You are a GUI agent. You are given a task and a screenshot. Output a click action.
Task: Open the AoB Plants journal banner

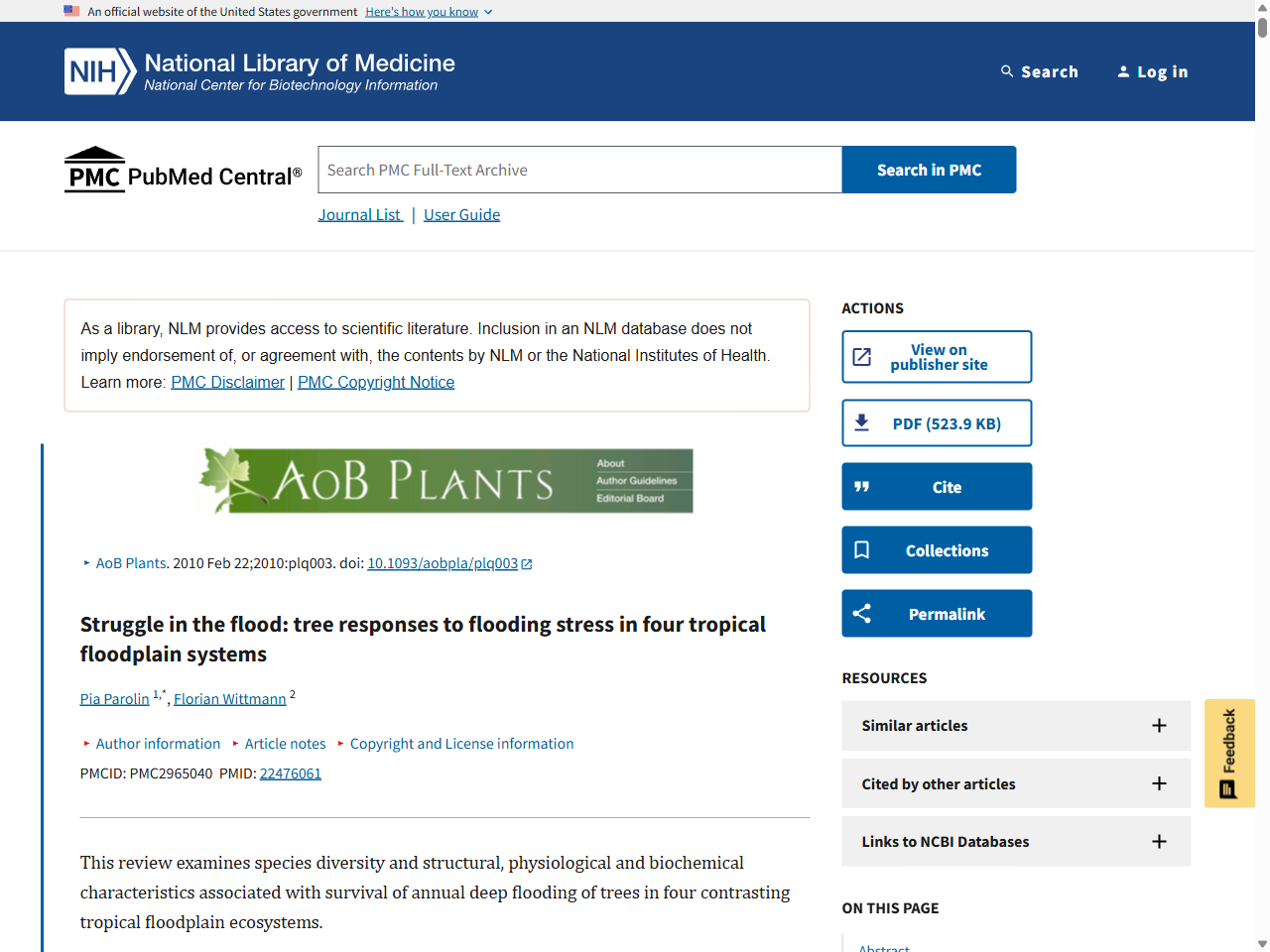pyautogui.click(x=444, y=480)
